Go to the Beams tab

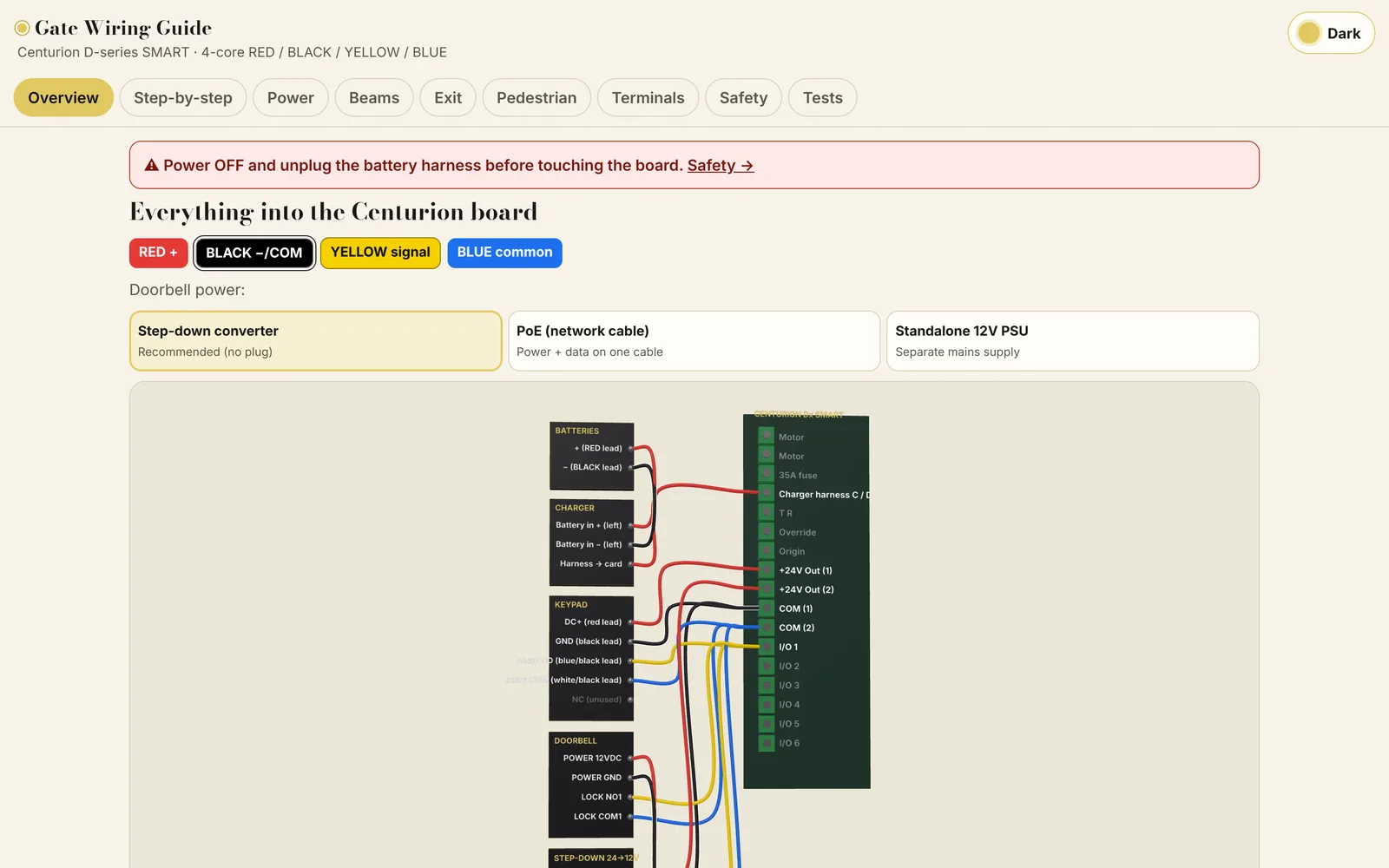(x=374, y=97)
